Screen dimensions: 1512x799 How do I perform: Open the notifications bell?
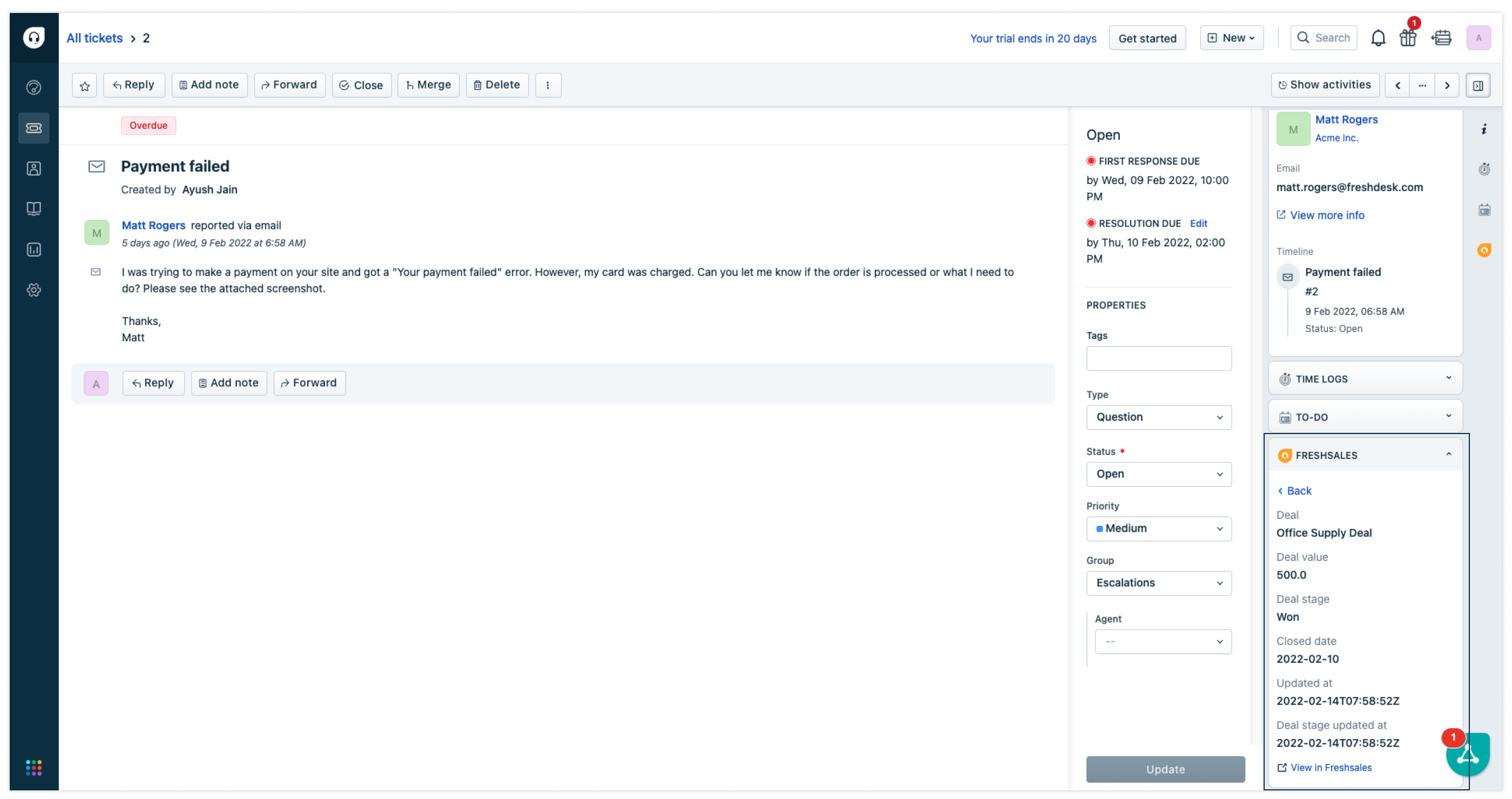coord(1378,38)
